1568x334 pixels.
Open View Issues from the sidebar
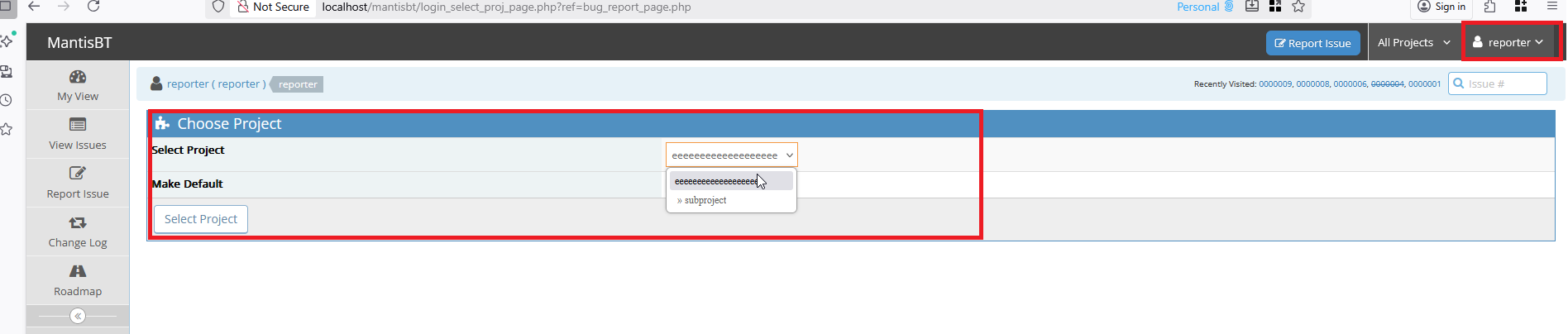78,134
